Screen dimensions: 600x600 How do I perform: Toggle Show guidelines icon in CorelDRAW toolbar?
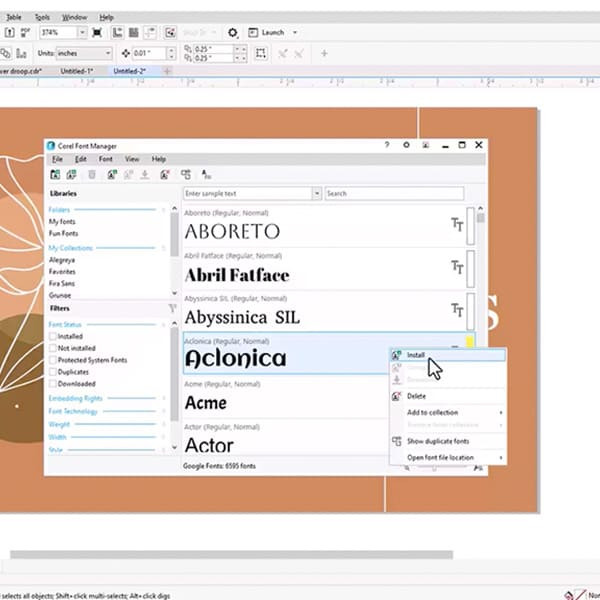(150, 33)
